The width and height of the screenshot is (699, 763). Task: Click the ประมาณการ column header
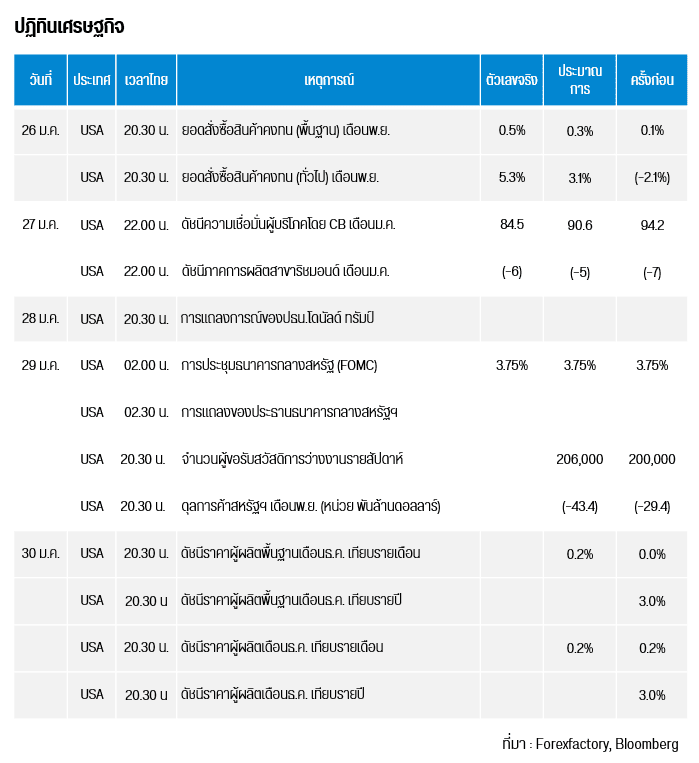pyautogui.click(x=580, y=79)
